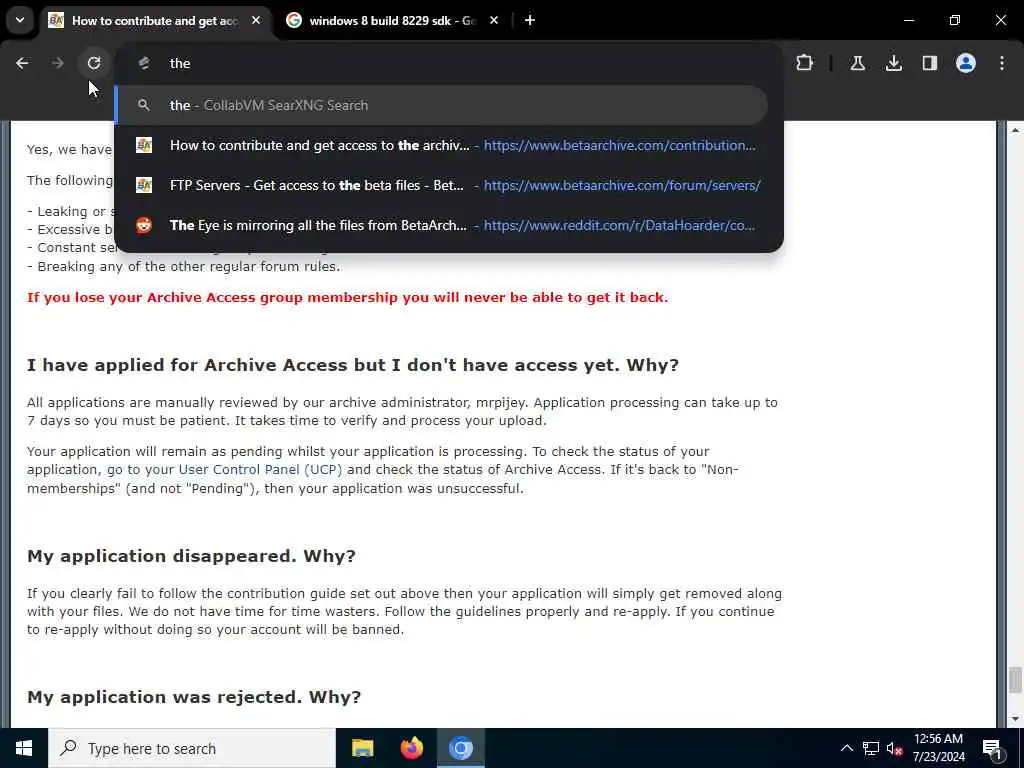Image resolution: width=1024 pixels, height=768 pixels.
Task: Click the address bar containing 'the'
Action: (448, 63)
